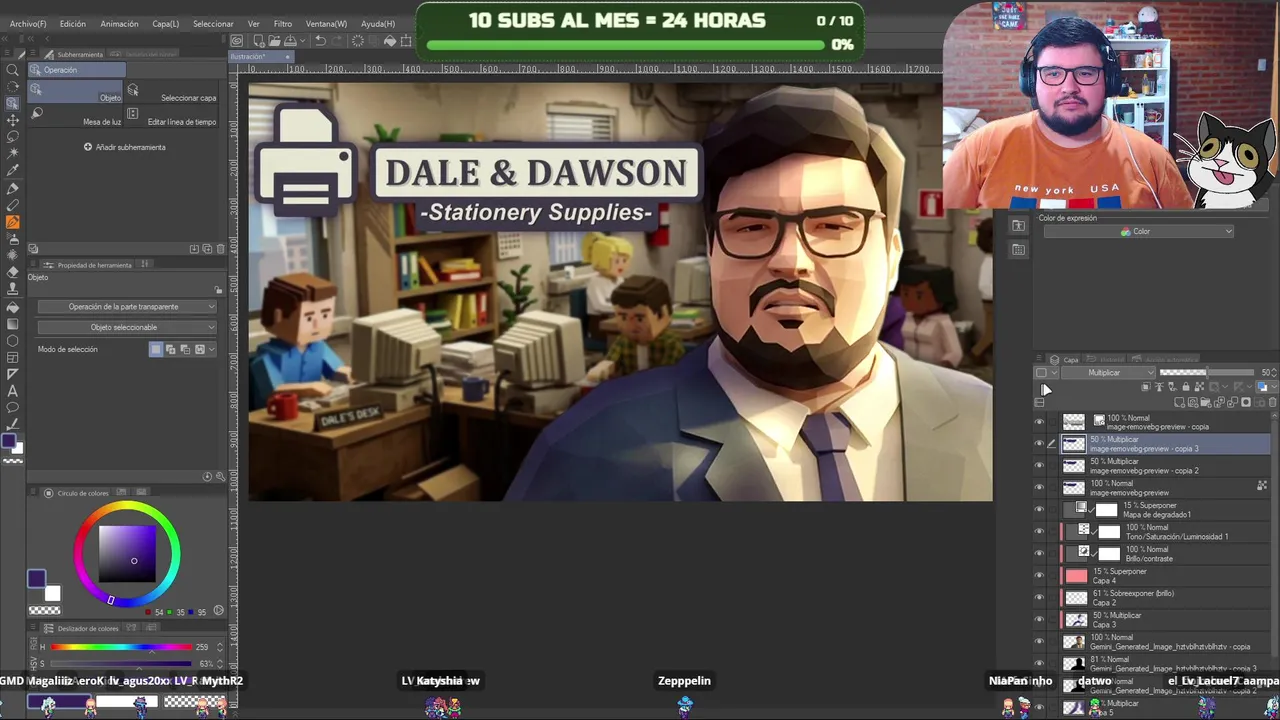
Task: Select the Move layer tool
Action: click(13, 120)
